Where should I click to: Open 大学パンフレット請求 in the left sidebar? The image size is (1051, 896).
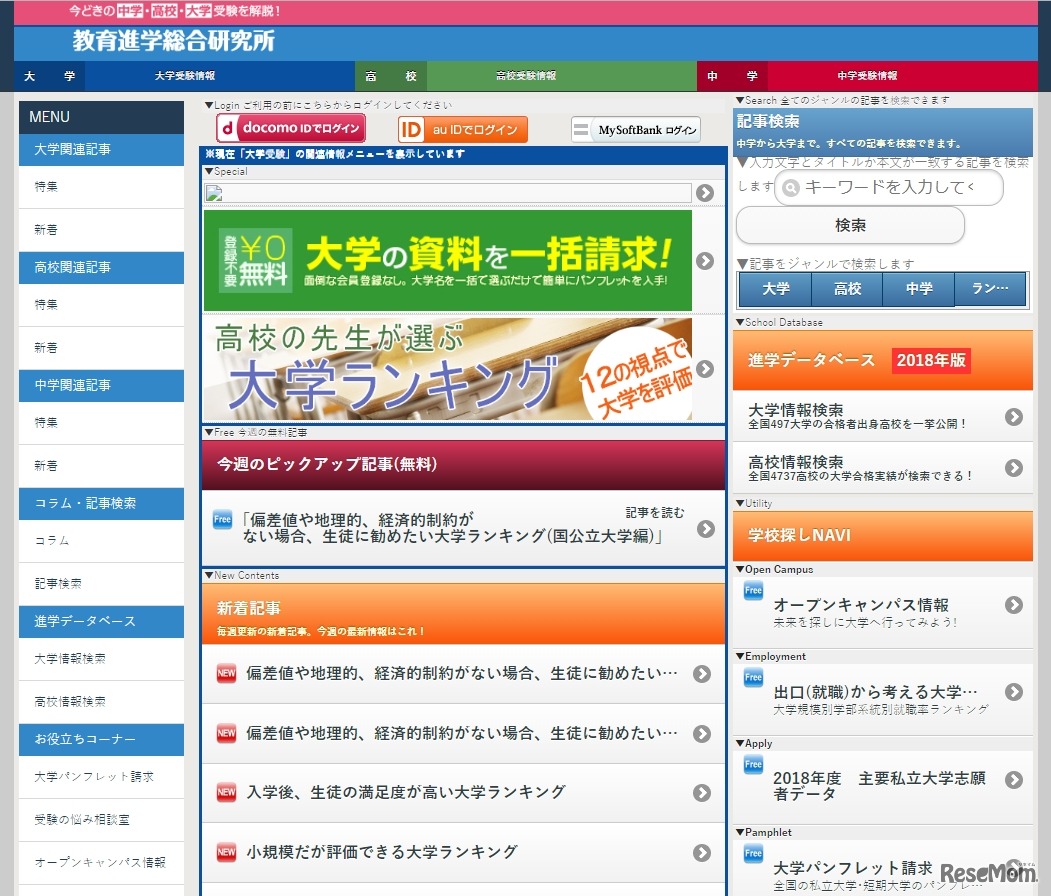click(x=94, y=777)
